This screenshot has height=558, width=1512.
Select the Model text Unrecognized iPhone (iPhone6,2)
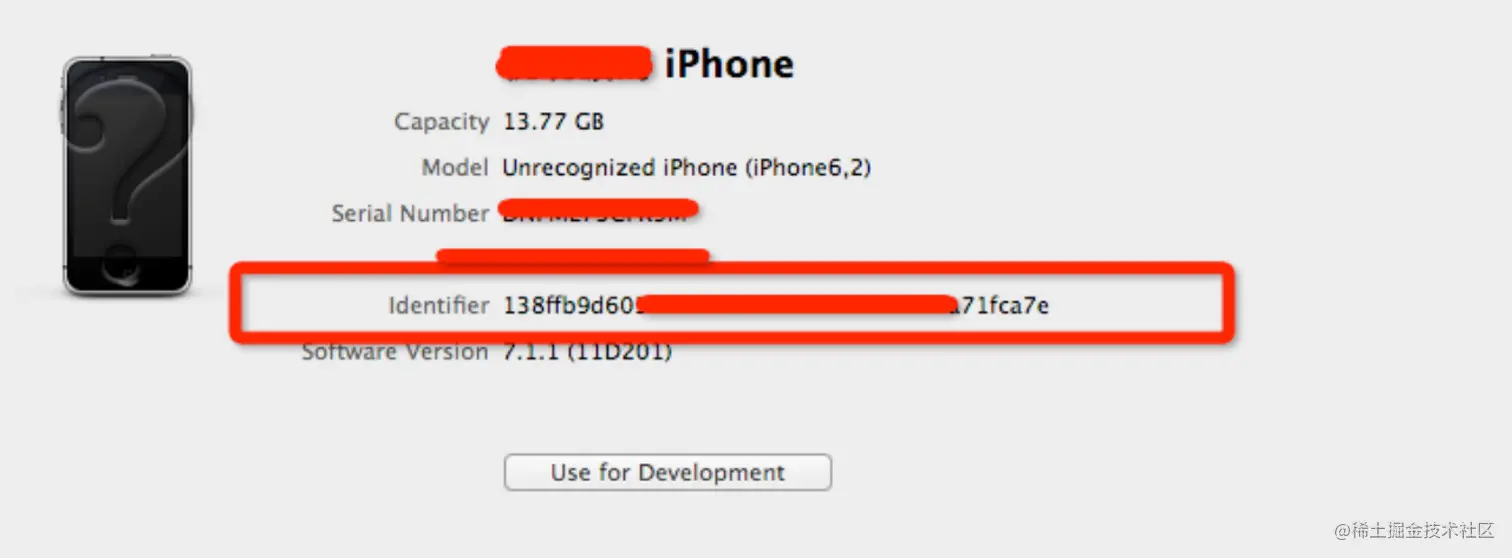pyautogui.click(x=687, y=168)
